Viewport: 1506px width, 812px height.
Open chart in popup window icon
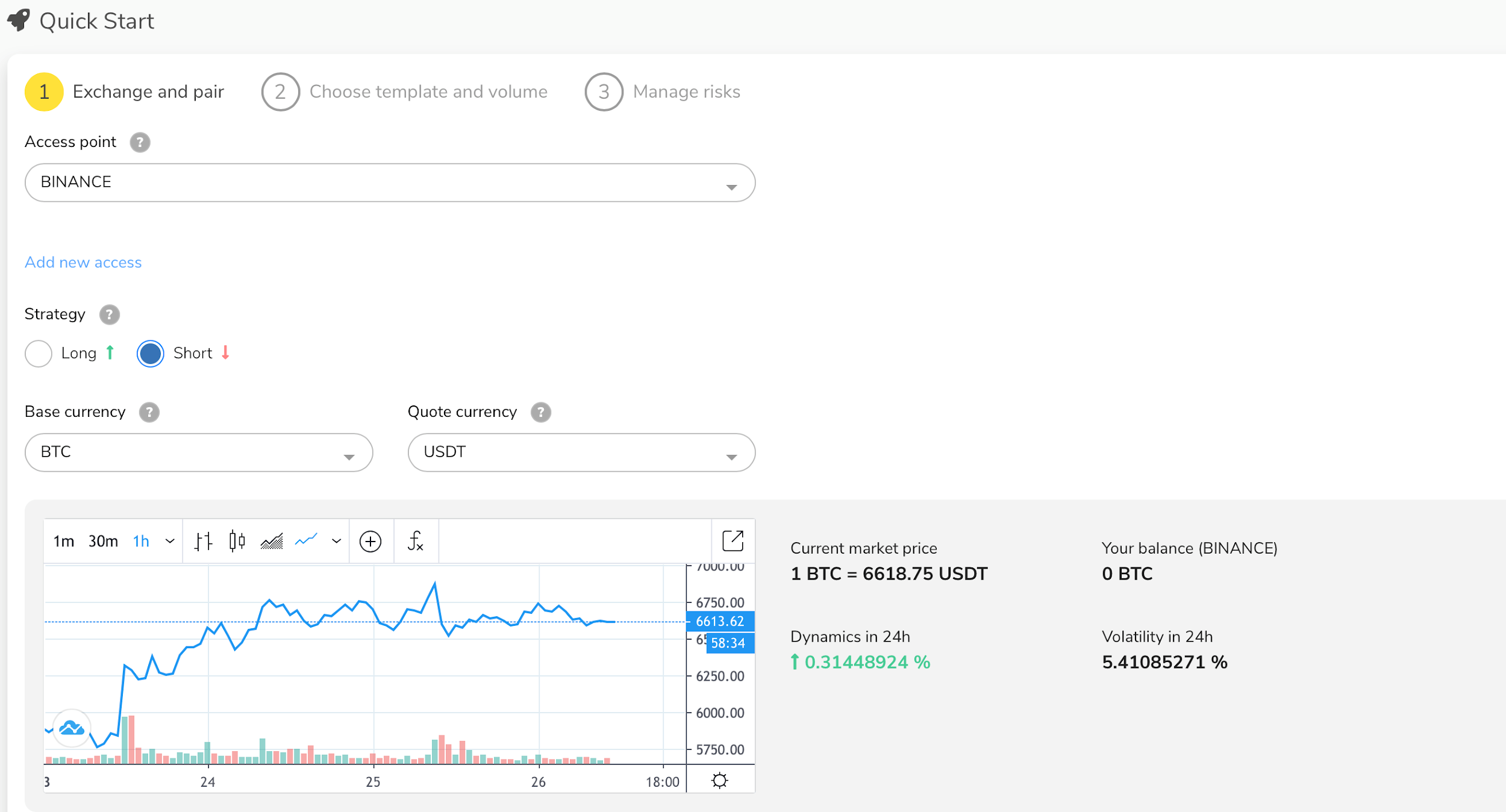[733, 540]
